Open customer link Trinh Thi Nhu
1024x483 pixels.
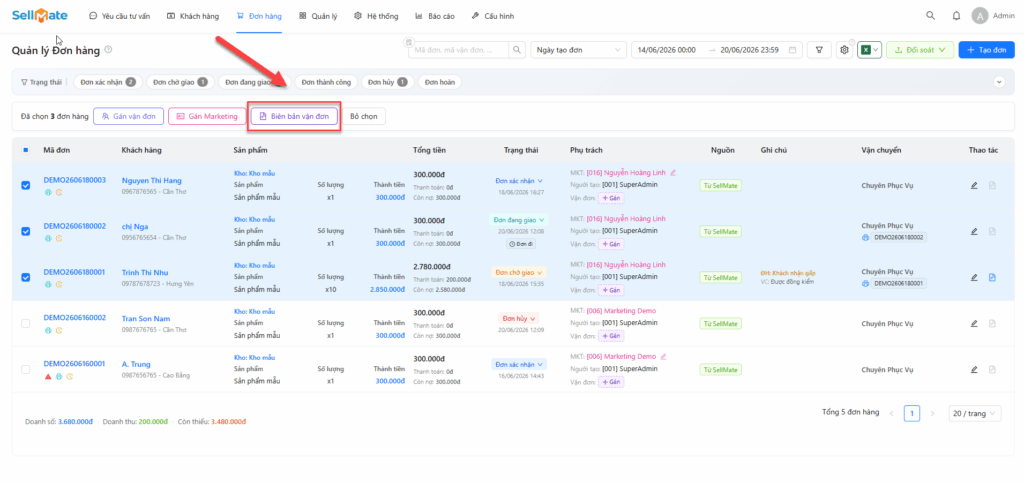(145, 273)
